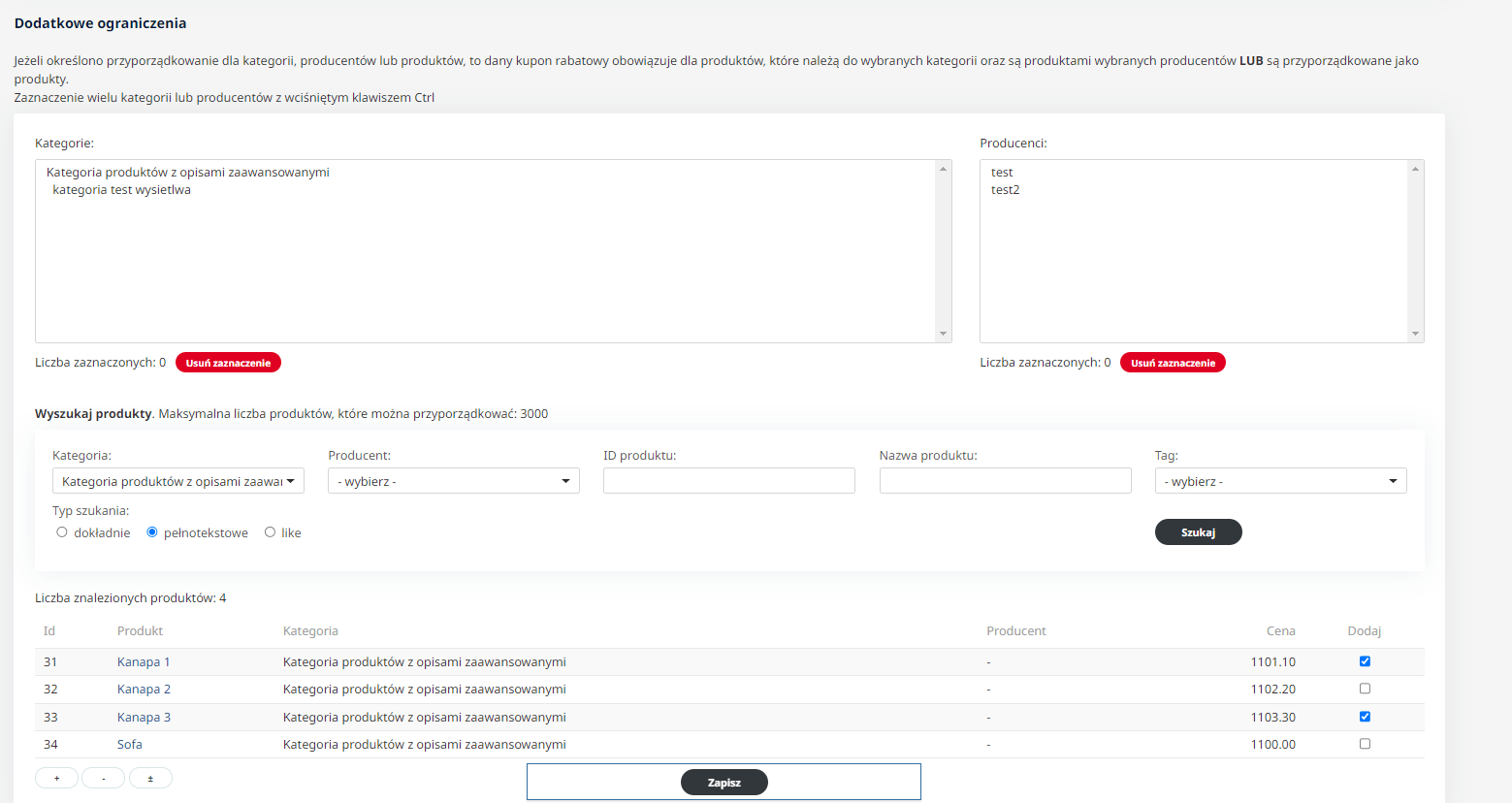Select 'test2' in the Producenci list
The width and height of the screenshot is (1512, 803).
(x=1006, y=190)
